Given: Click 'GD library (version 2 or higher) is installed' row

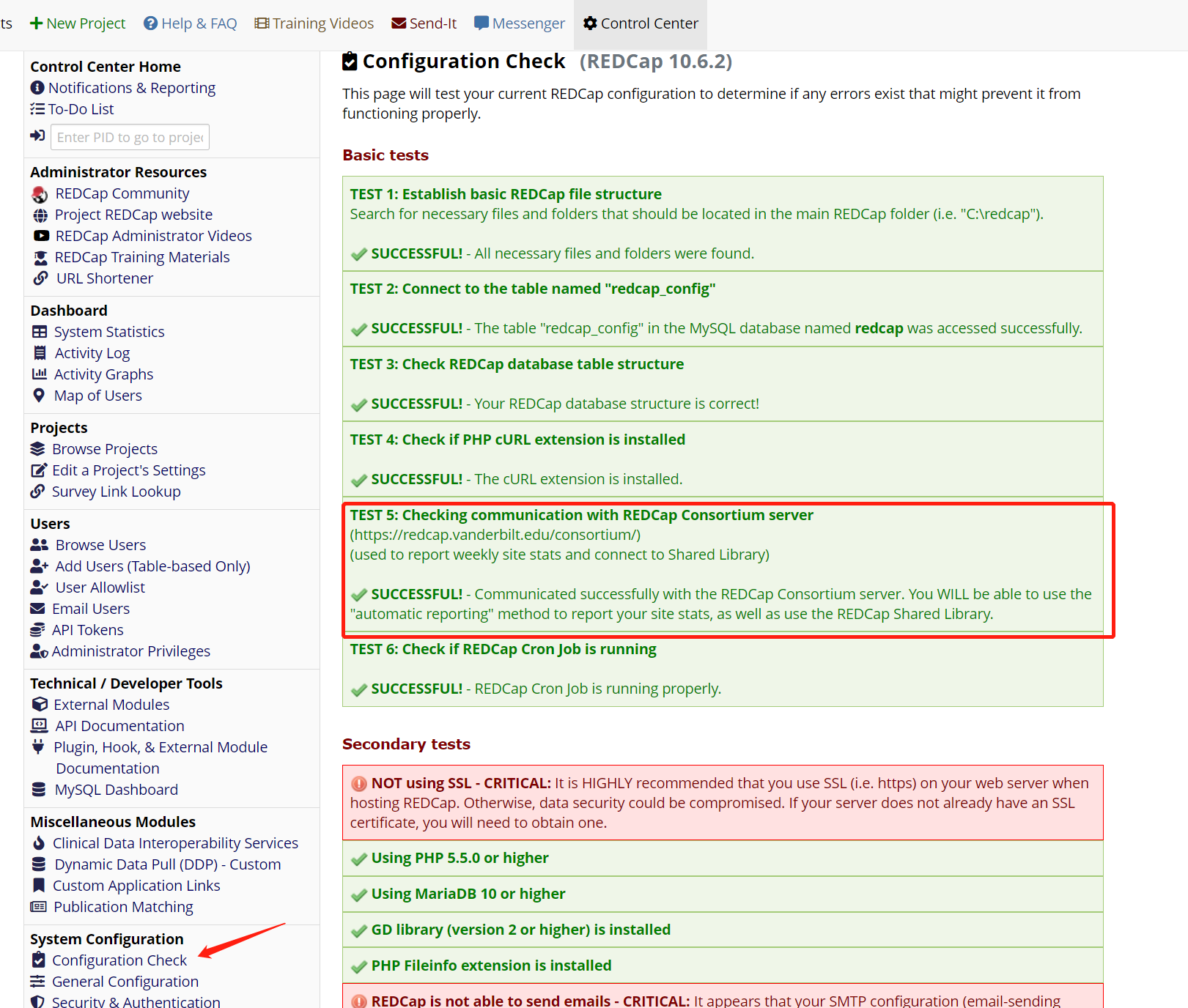Looking at the screenshot, I should pyautogui.click(x=723, y=930).
